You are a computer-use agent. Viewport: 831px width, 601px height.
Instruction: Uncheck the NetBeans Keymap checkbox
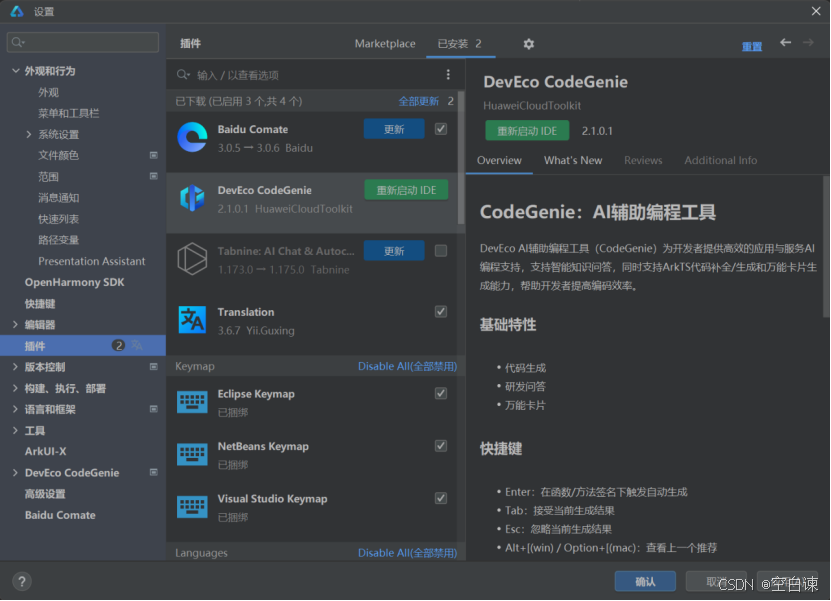(440, 446)
